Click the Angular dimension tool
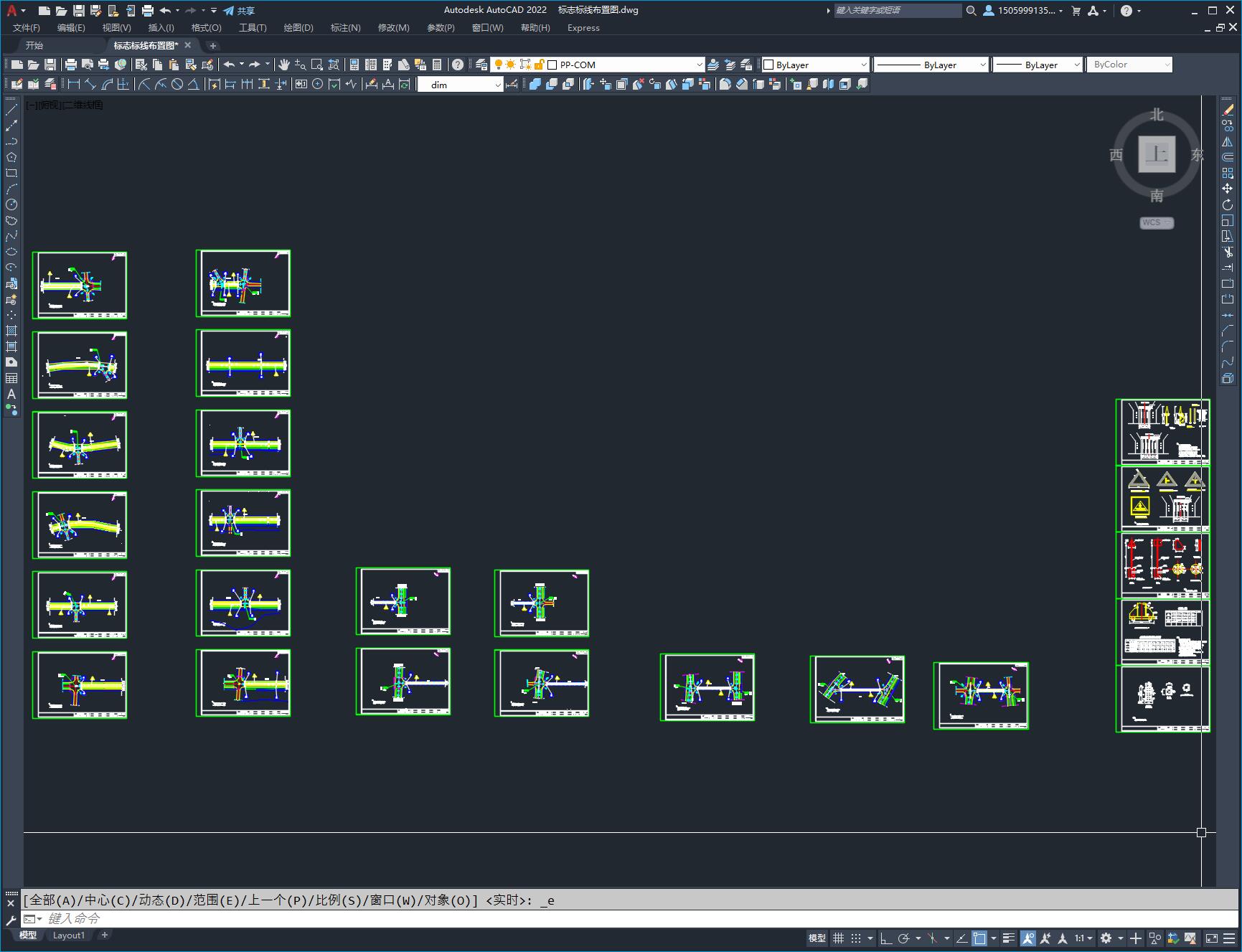Viewport: 1242px width, 952px height. coord(193,84)
